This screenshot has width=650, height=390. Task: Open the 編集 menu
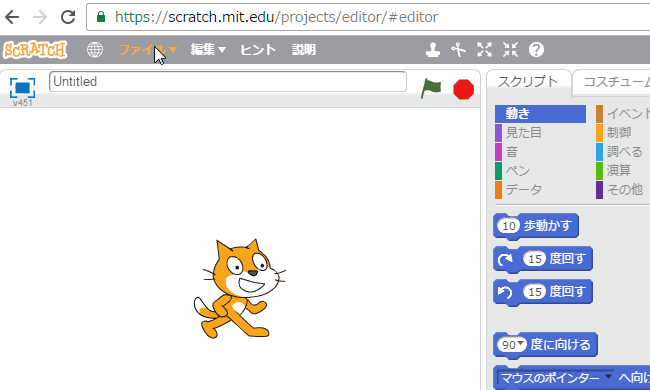(x=208, y=50)
